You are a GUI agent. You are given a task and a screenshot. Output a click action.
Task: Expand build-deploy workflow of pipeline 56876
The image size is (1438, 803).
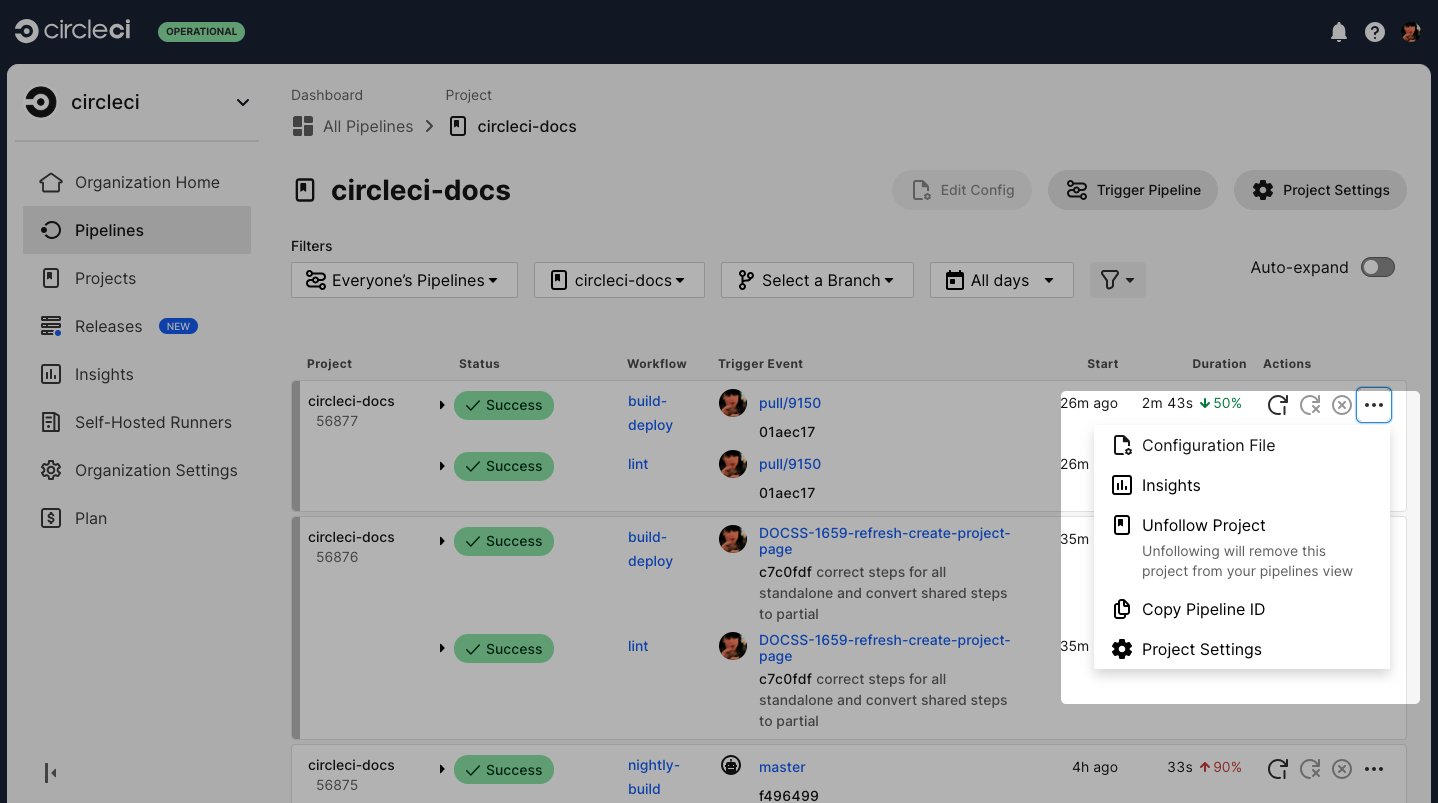pyautogui.click(x=442, y=541)
